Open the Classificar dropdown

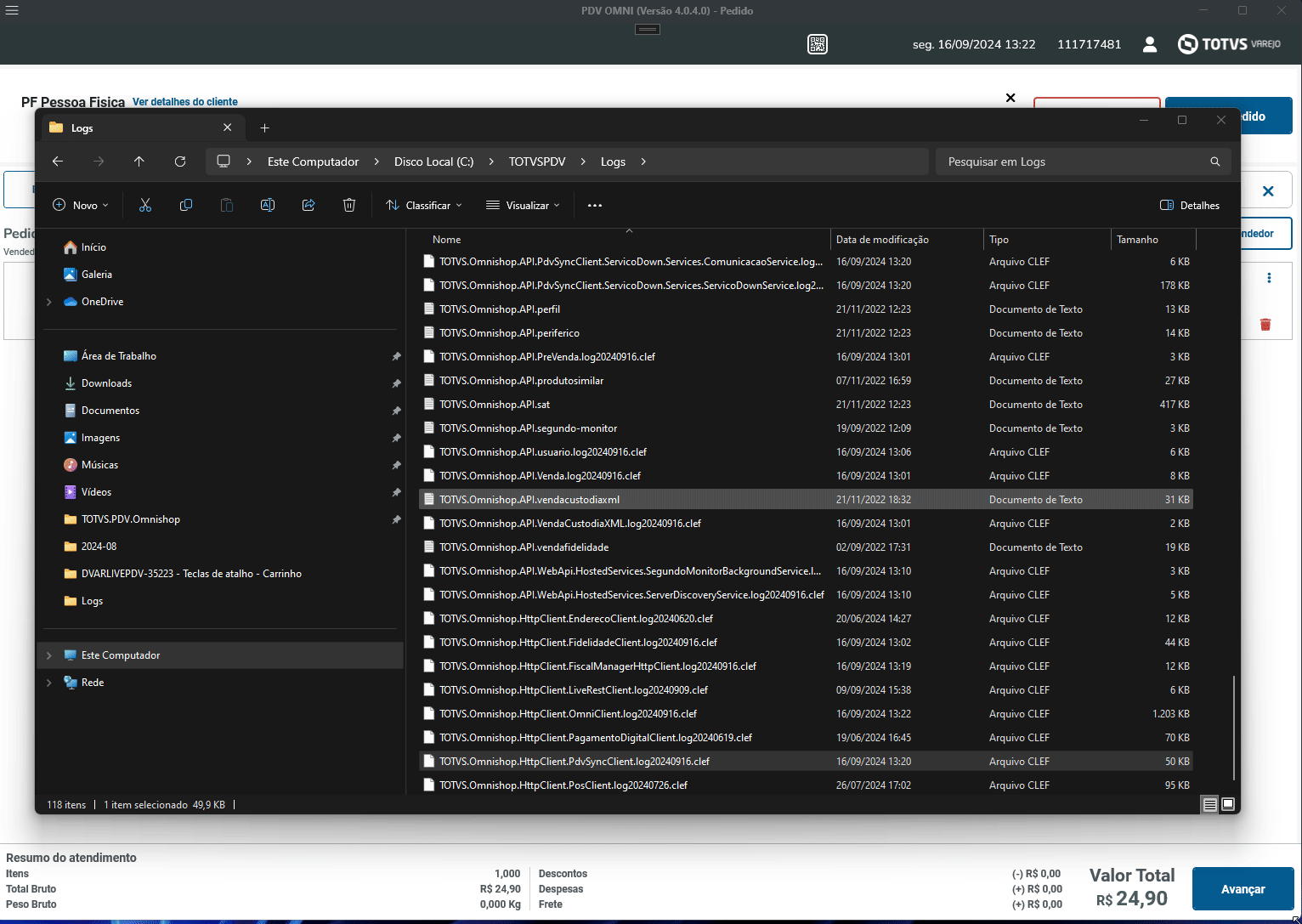coord(424,206)
